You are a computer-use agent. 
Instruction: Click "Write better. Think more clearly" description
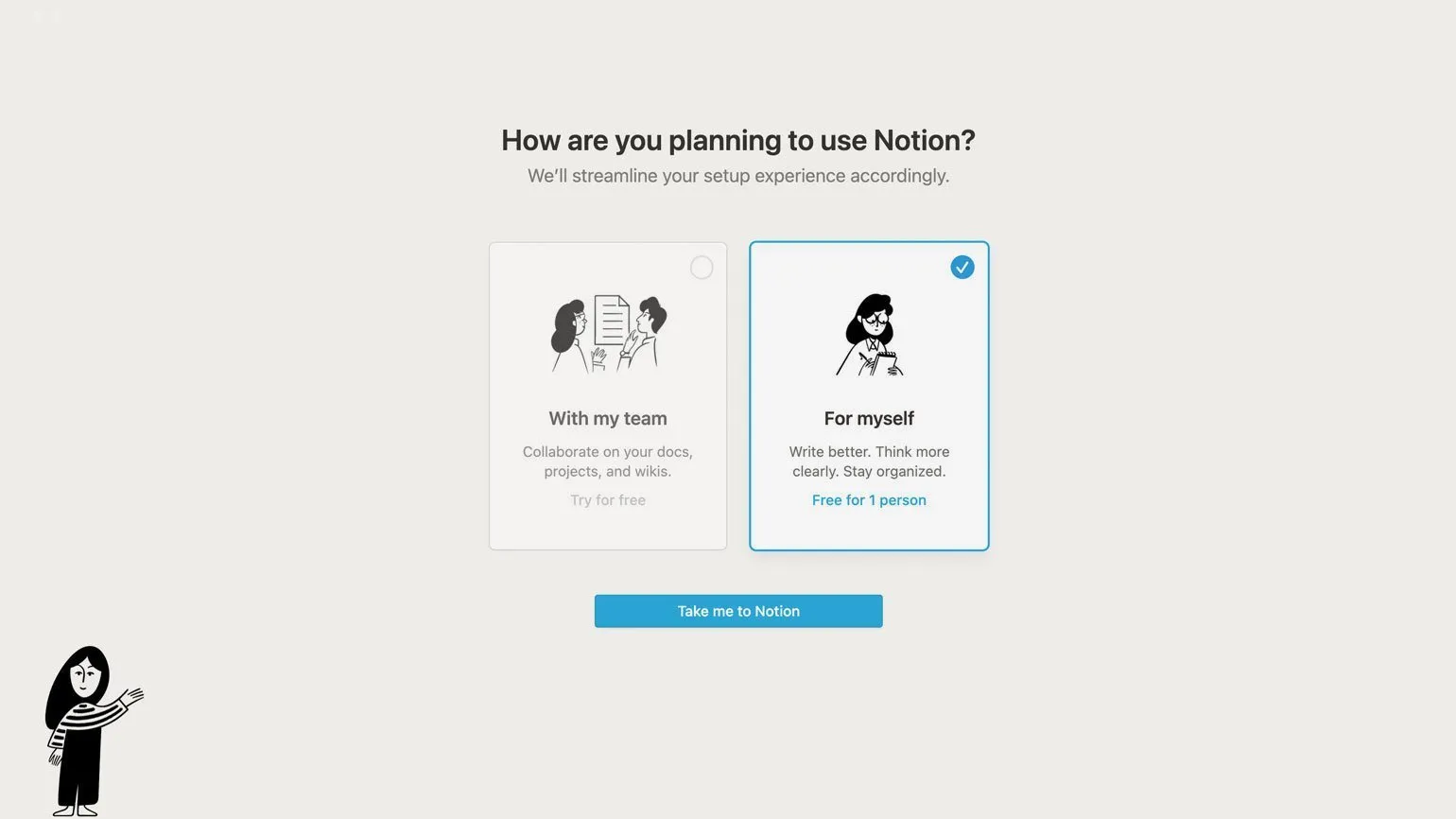click(869, 462)
